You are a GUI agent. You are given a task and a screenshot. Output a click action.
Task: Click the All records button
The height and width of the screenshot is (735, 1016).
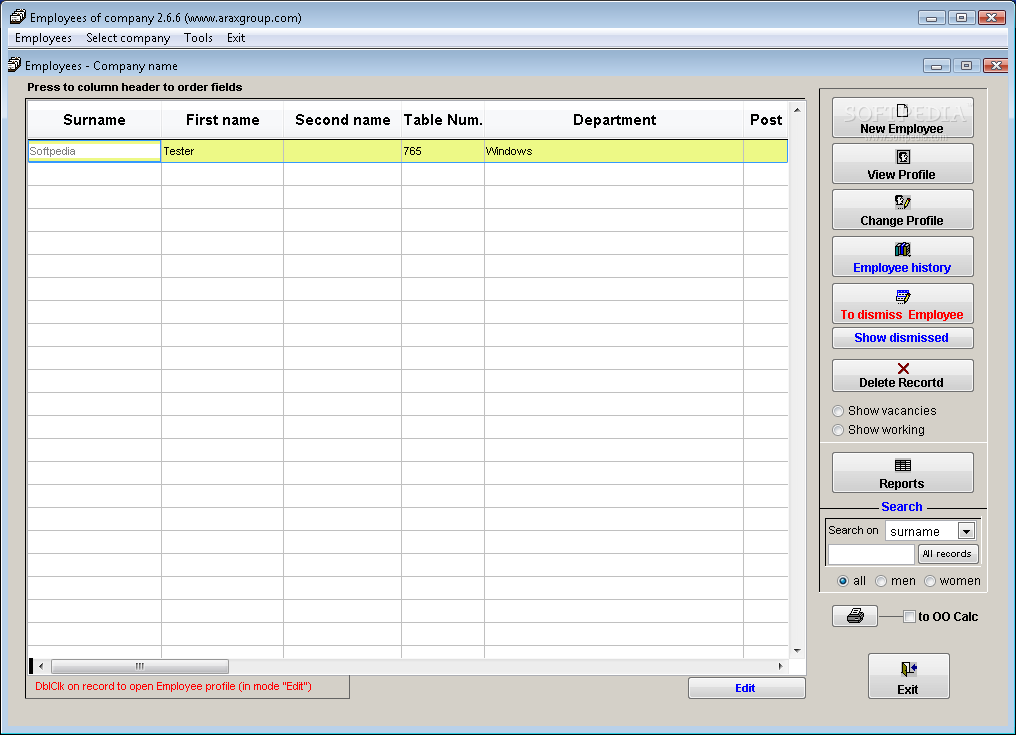tap(947, 554)
